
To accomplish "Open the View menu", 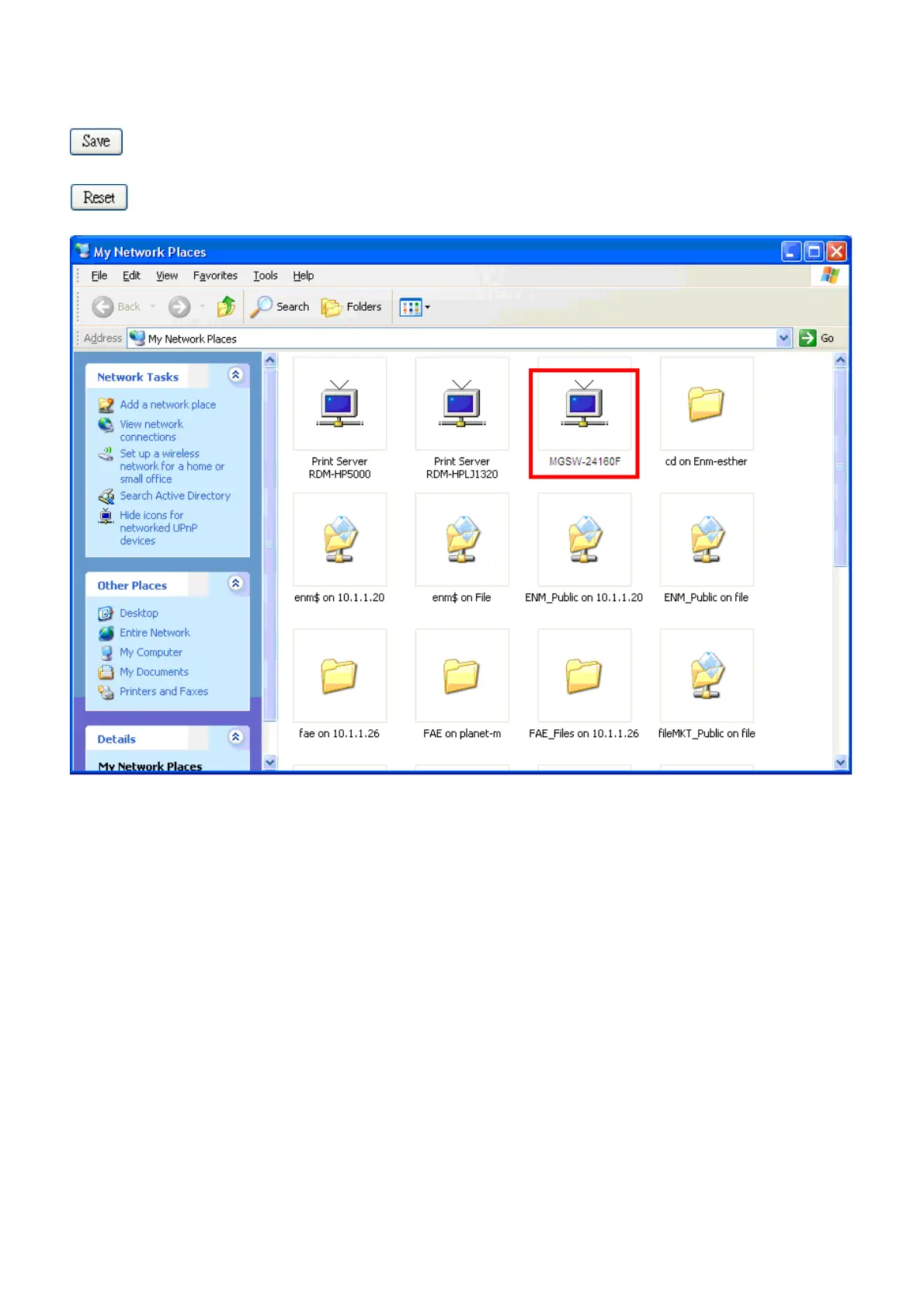I will (167, 276).
